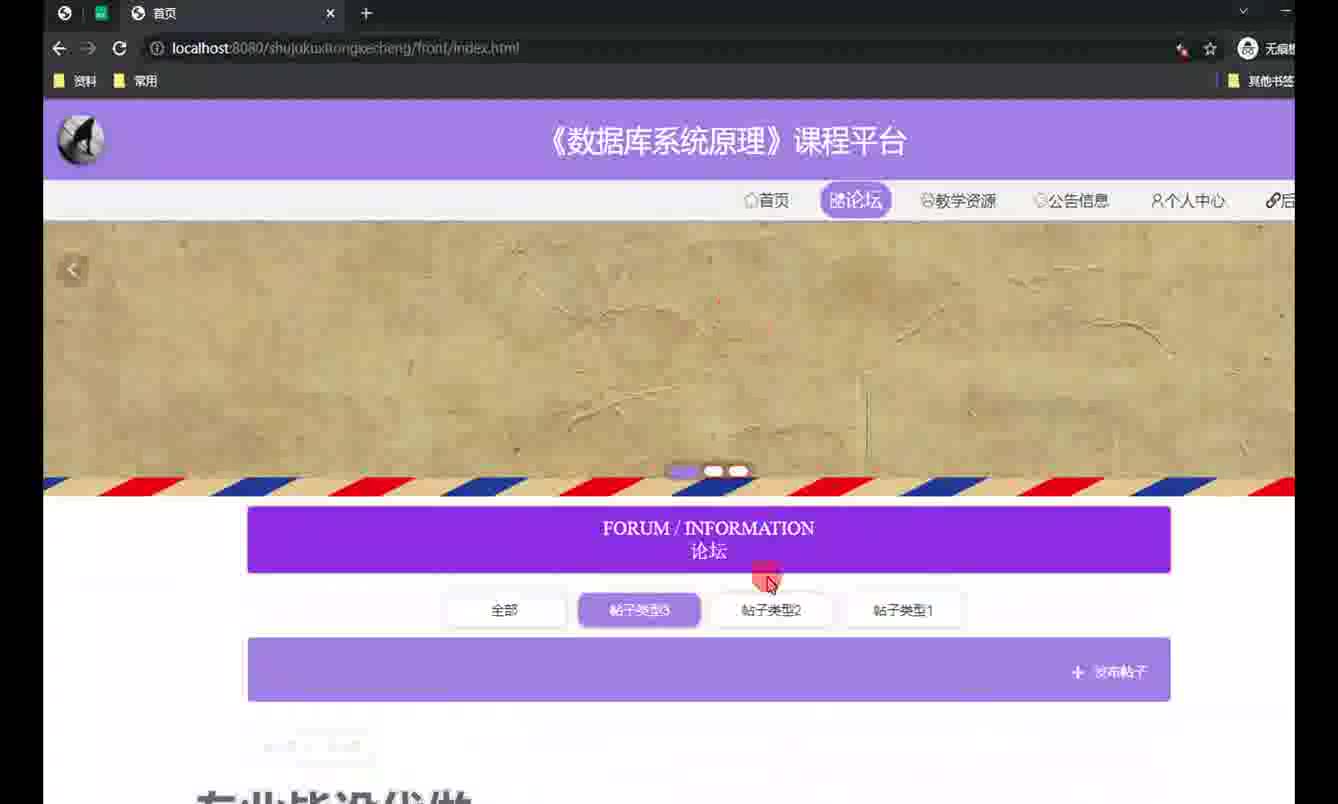Select the second carousel indicator dot
Image resolution: width=1338 pixels, height=804 pixels.
713,471
